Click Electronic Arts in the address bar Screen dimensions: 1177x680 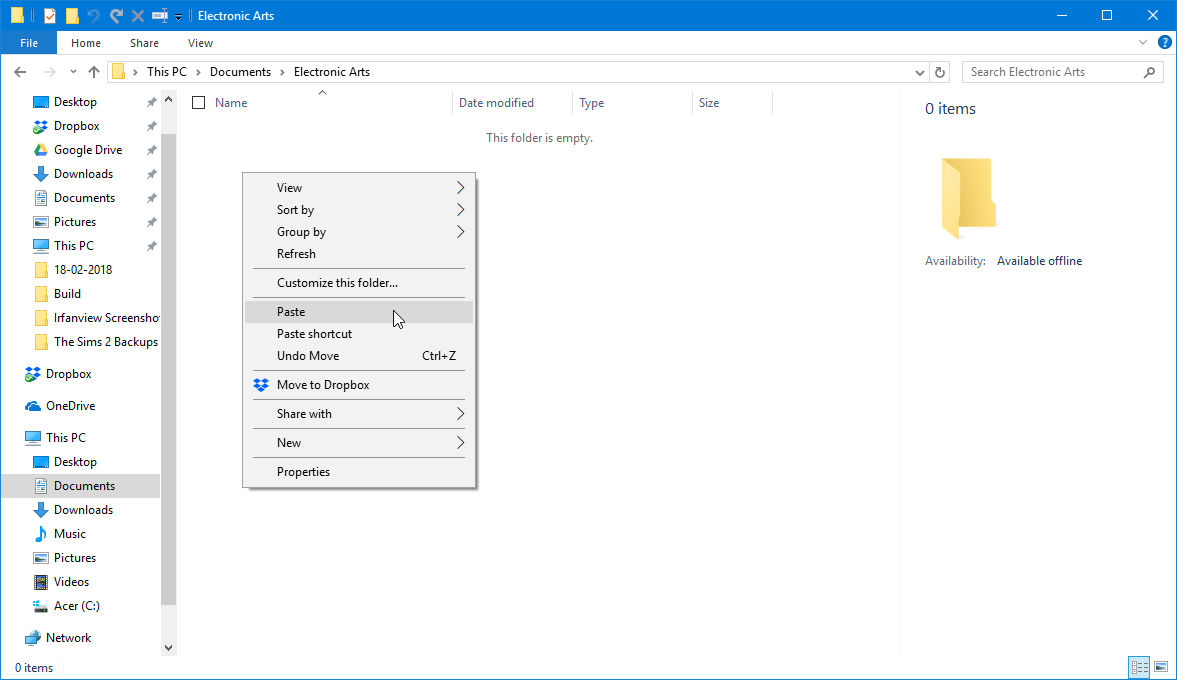pyautogui.click(x=332, y=72)
